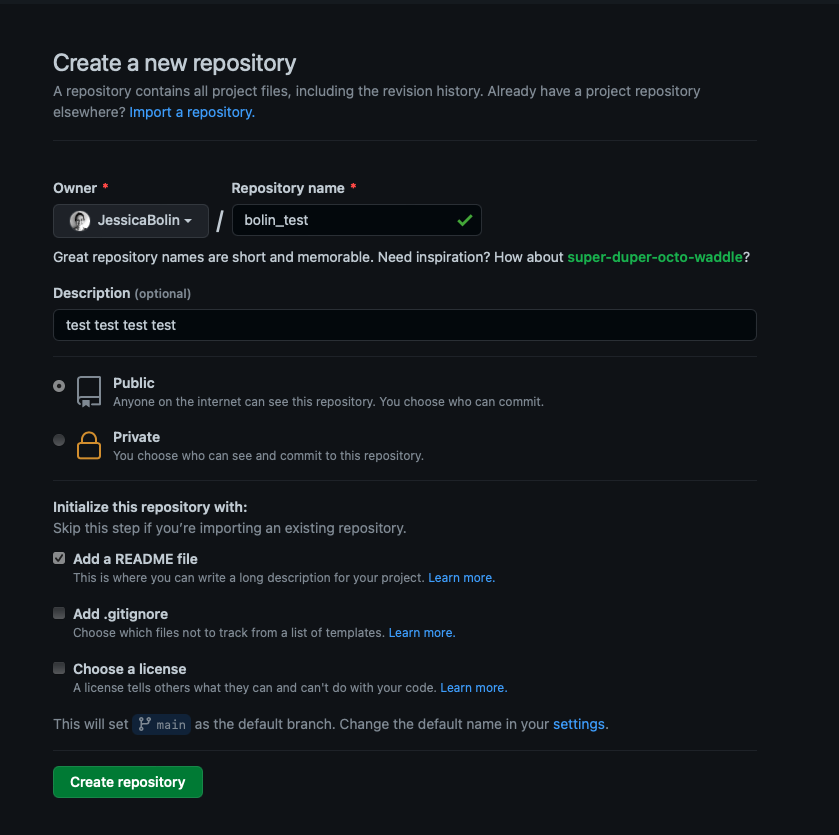Open the Import a repository link
Screen dimensions: 839x835
[192, 112]
